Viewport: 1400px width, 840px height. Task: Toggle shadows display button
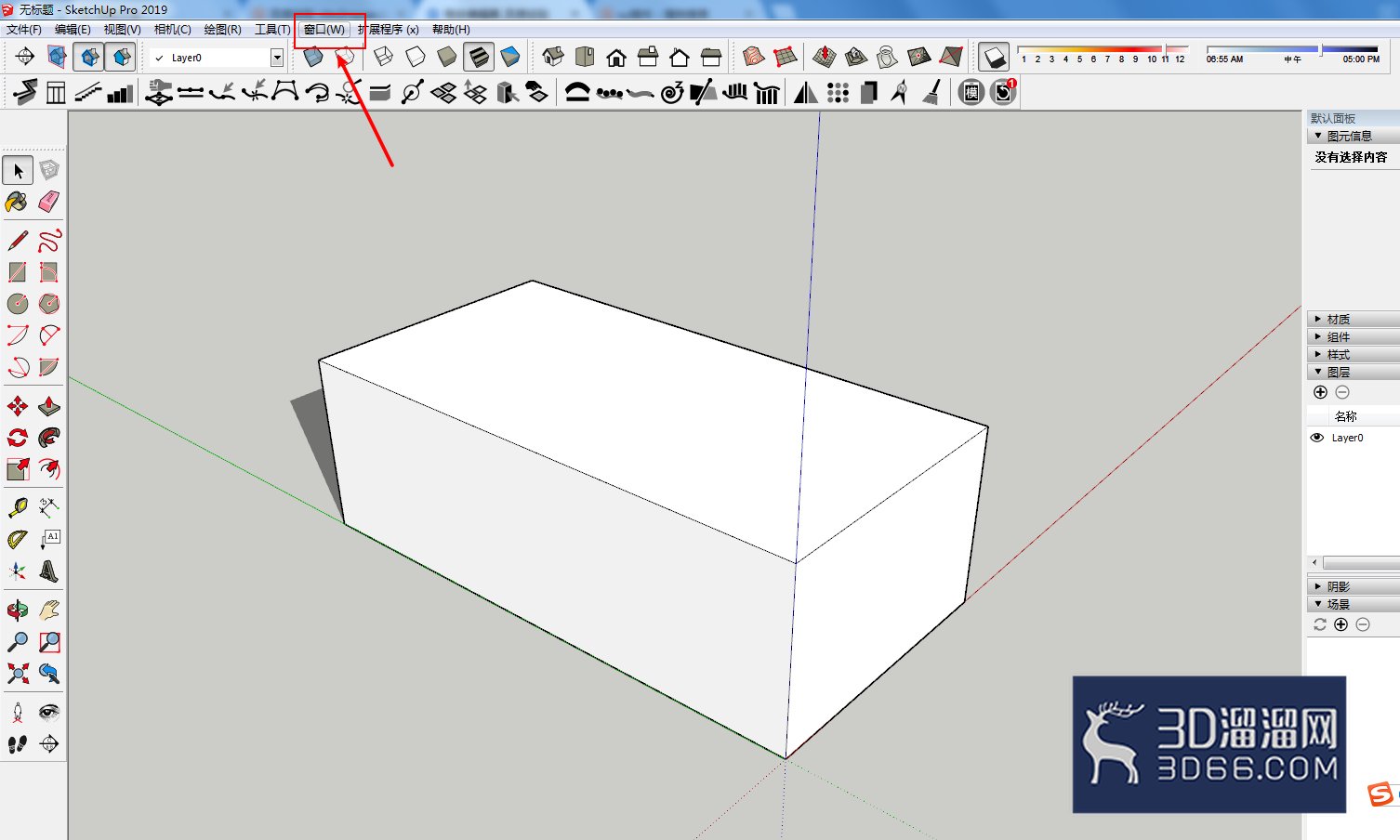(x=994, y=58)
